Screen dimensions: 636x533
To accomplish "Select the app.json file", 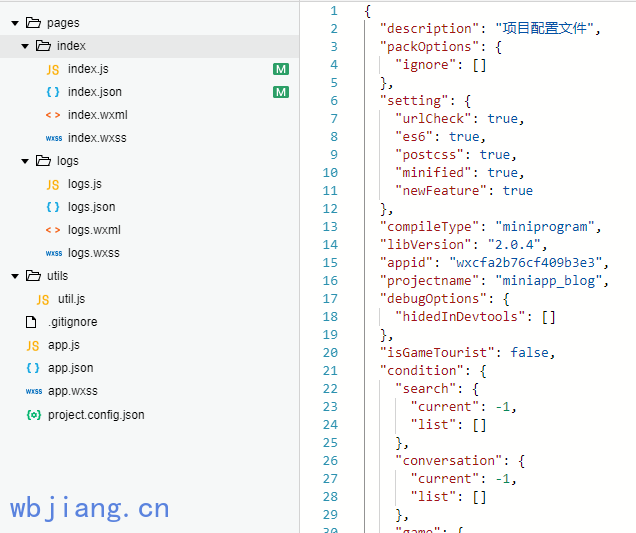I will pos(70,368).
